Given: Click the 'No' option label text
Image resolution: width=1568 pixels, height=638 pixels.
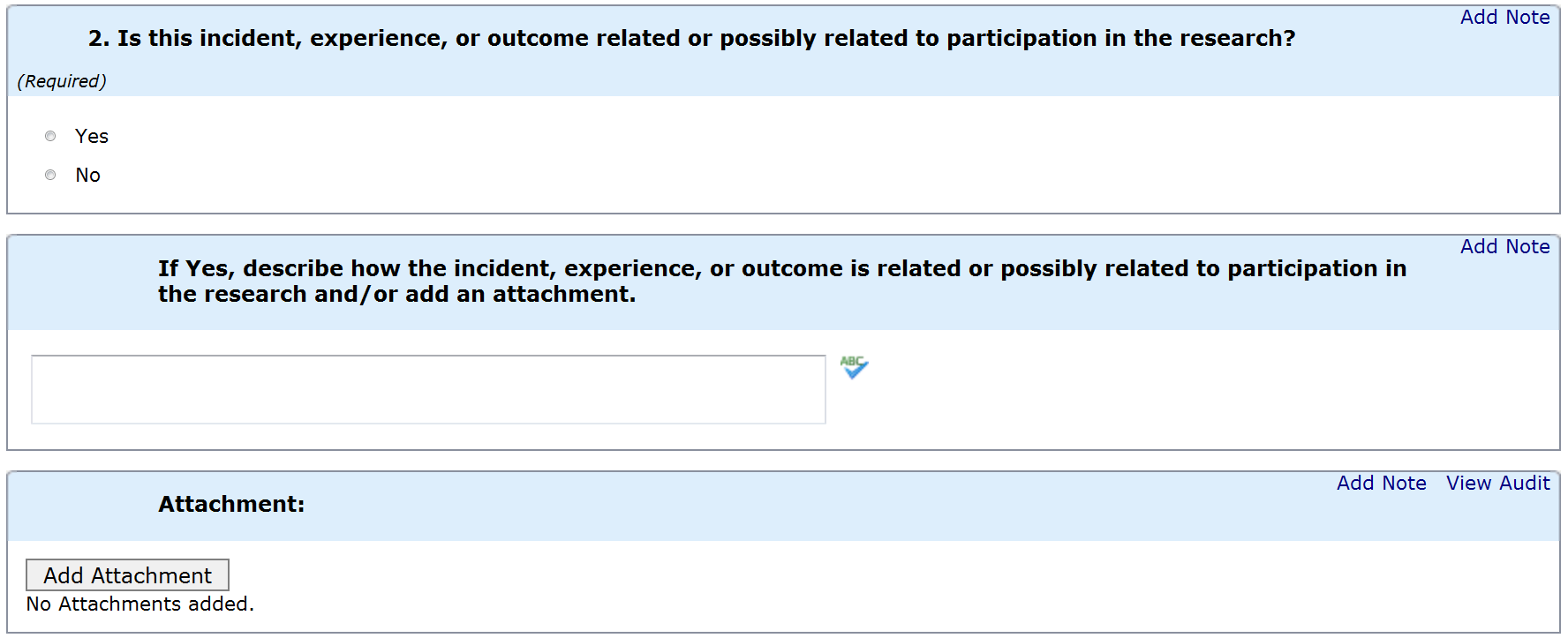Looking at the screenshot, I should (88, 175).
